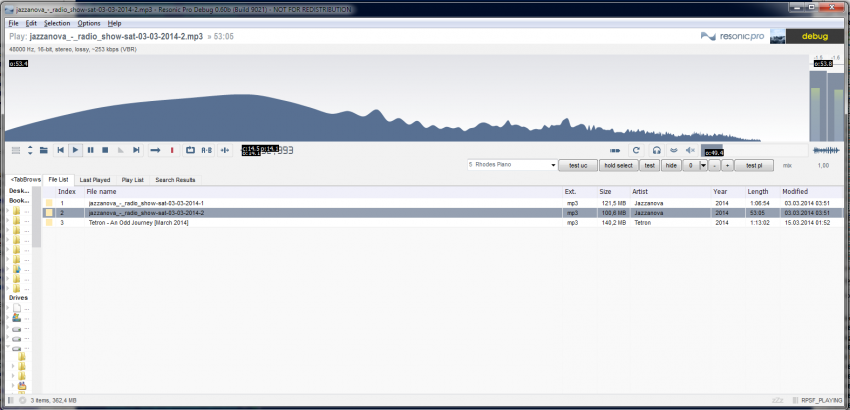Click the headphones icon

(x=656, y=150)
